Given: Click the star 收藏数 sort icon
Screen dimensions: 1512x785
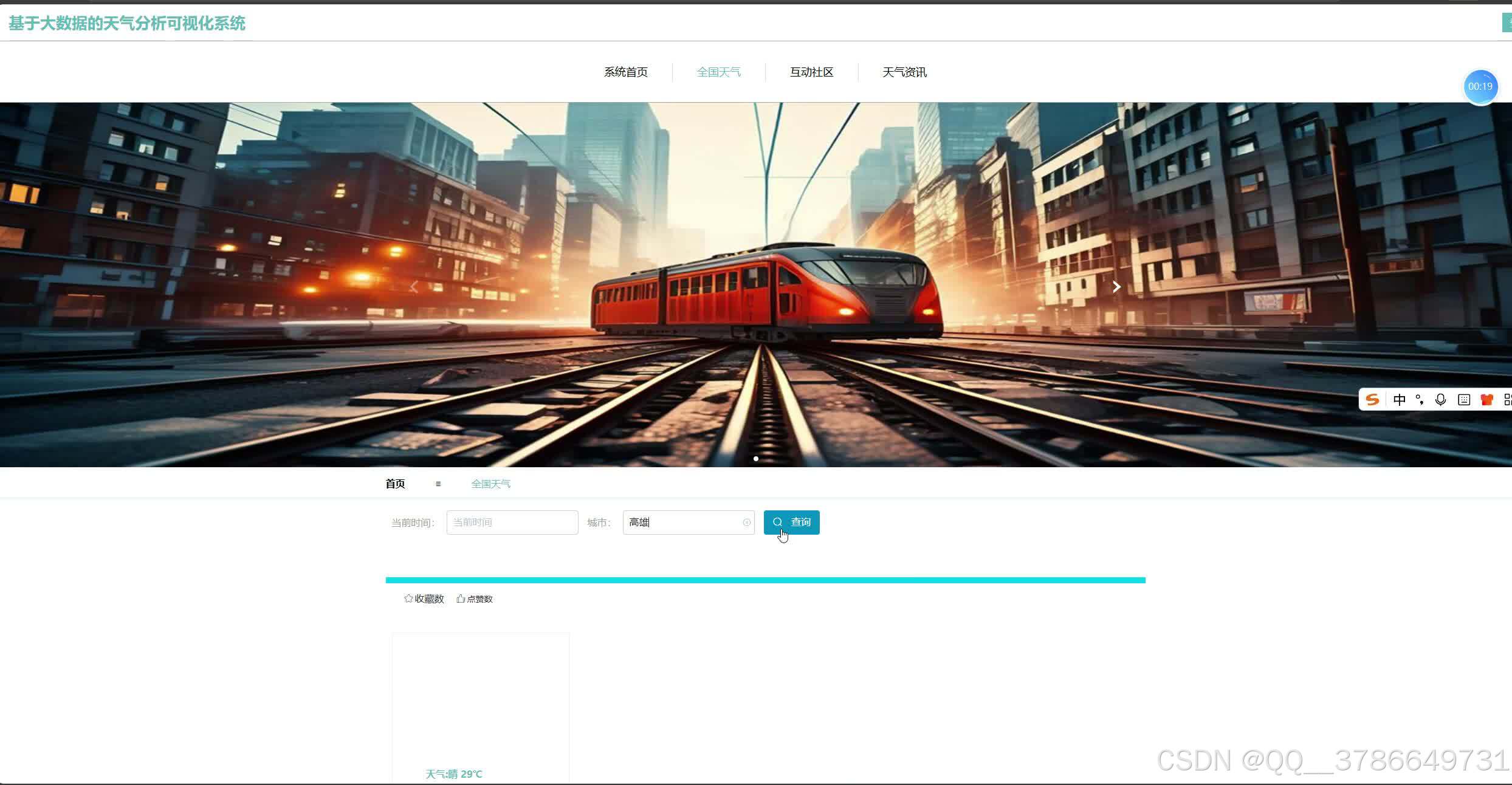Looking at the screenshot, I should coord(408,598).
